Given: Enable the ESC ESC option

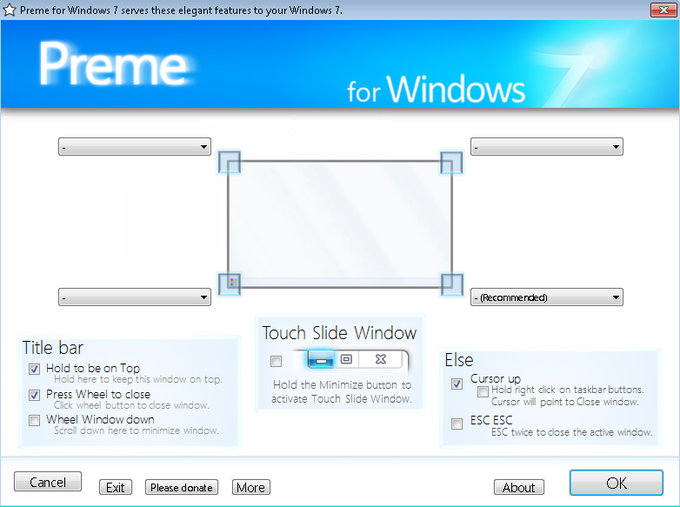Looking at the screenshot, I should [x=457, y=424].
